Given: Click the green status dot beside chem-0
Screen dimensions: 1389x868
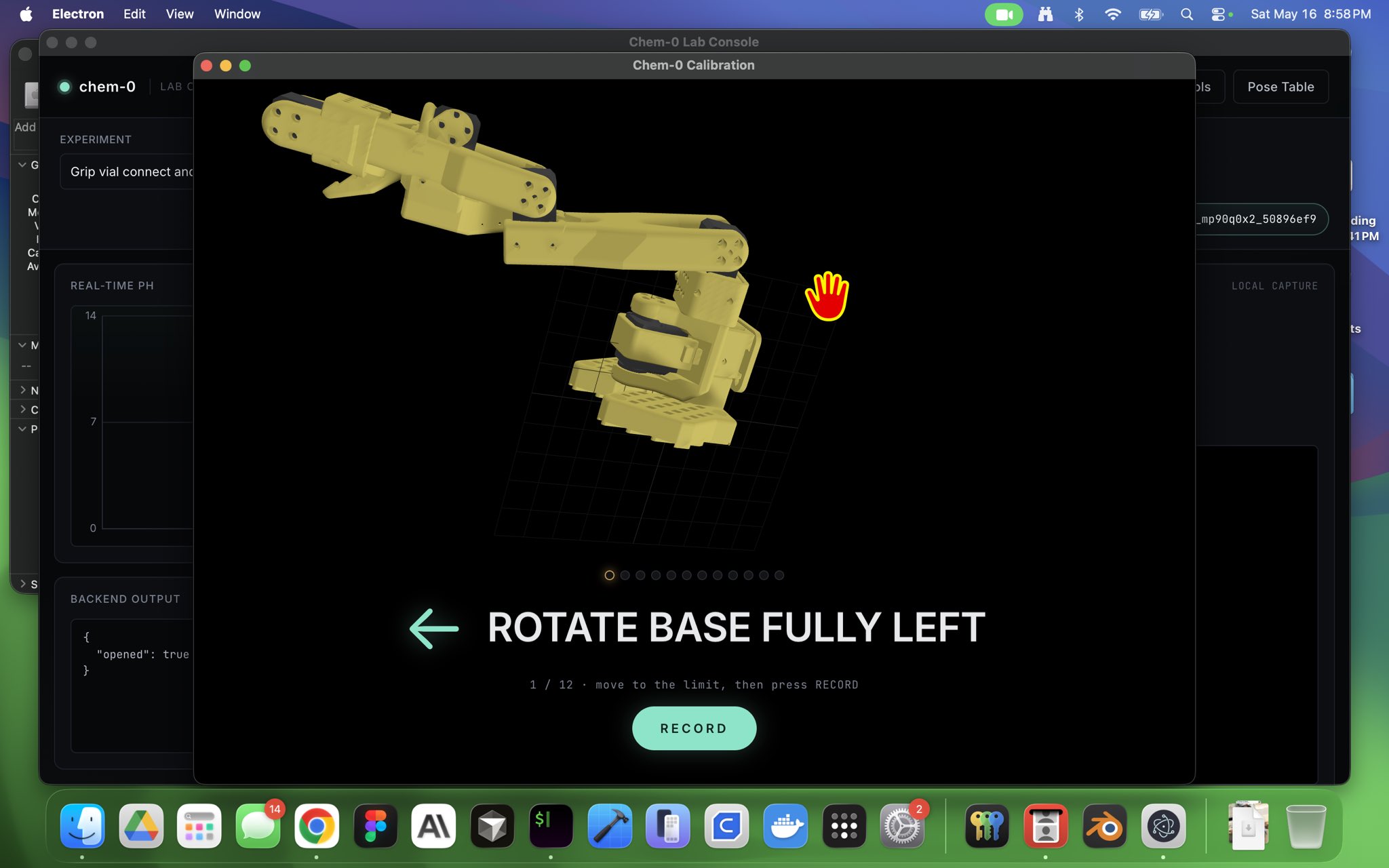Looking at the screenshot, I should [65, 87].
